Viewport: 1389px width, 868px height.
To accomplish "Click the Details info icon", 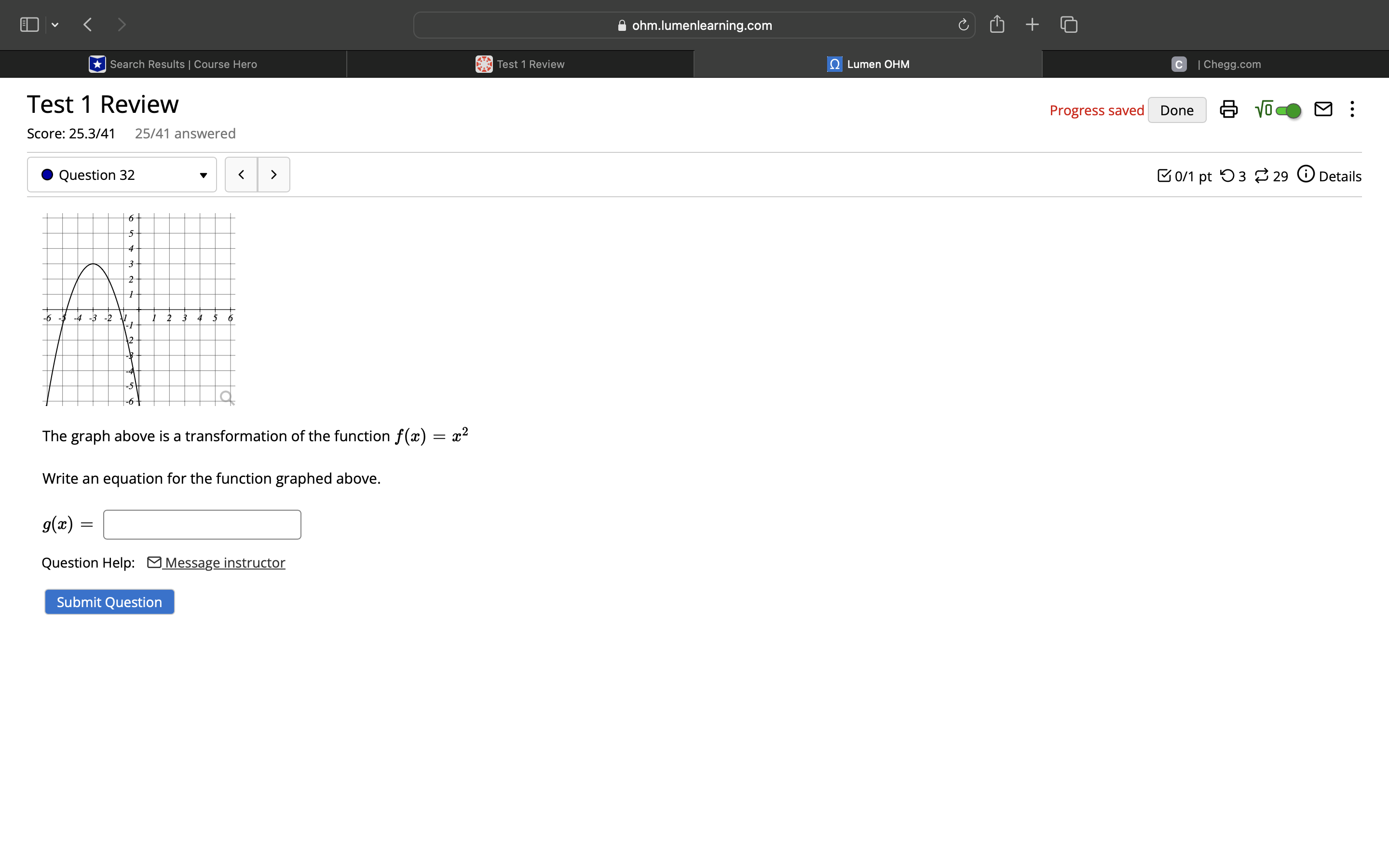I will point(1306,175).
